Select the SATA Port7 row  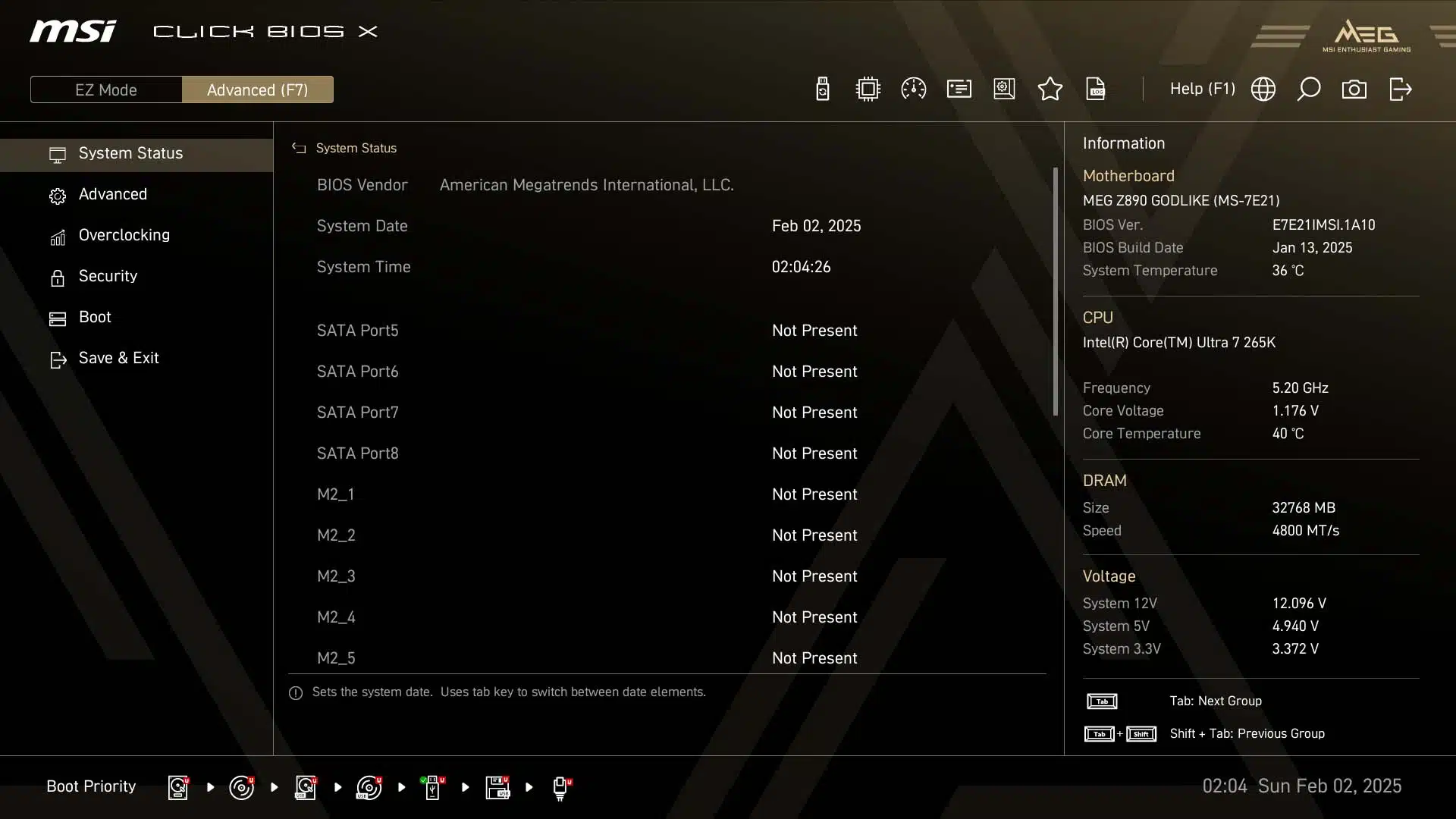click(667, 413)
